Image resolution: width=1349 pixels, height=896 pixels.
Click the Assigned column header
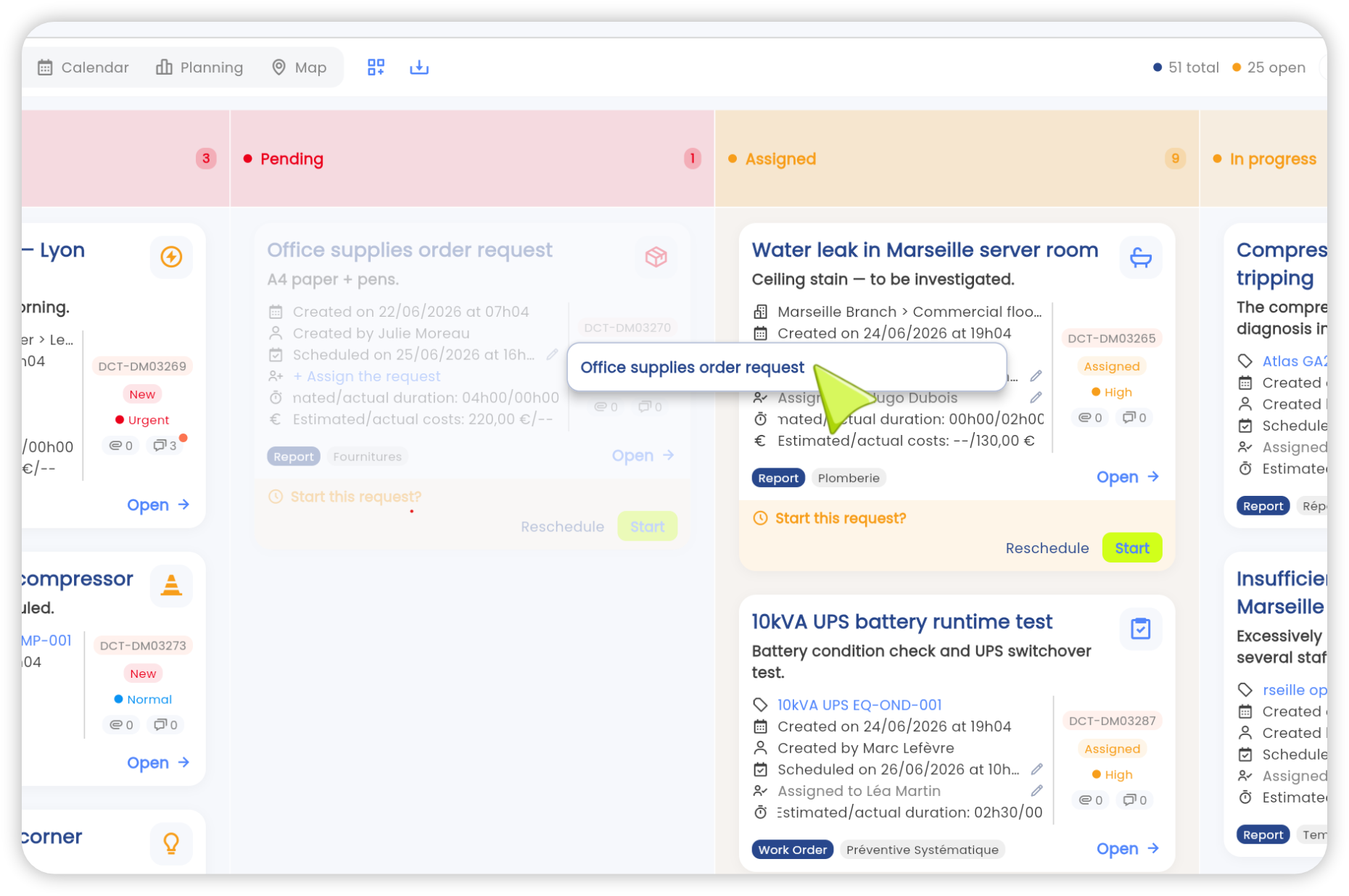(x=957, y=159)
